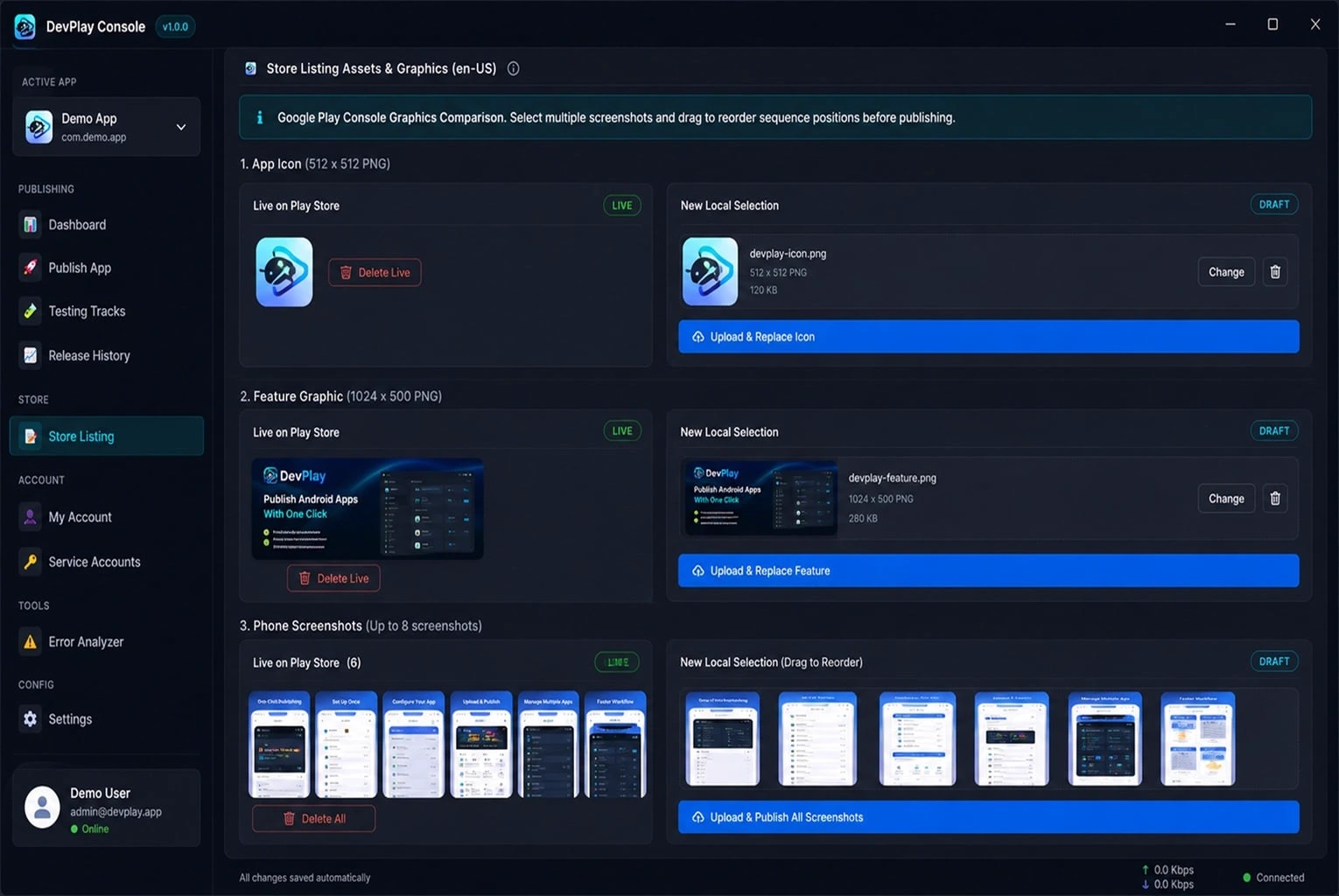Image resolution: width=1339 pixels, height=896 pixels.
Task: Click the Demo App icon in sidebar
Action: [x=39, y=127]
